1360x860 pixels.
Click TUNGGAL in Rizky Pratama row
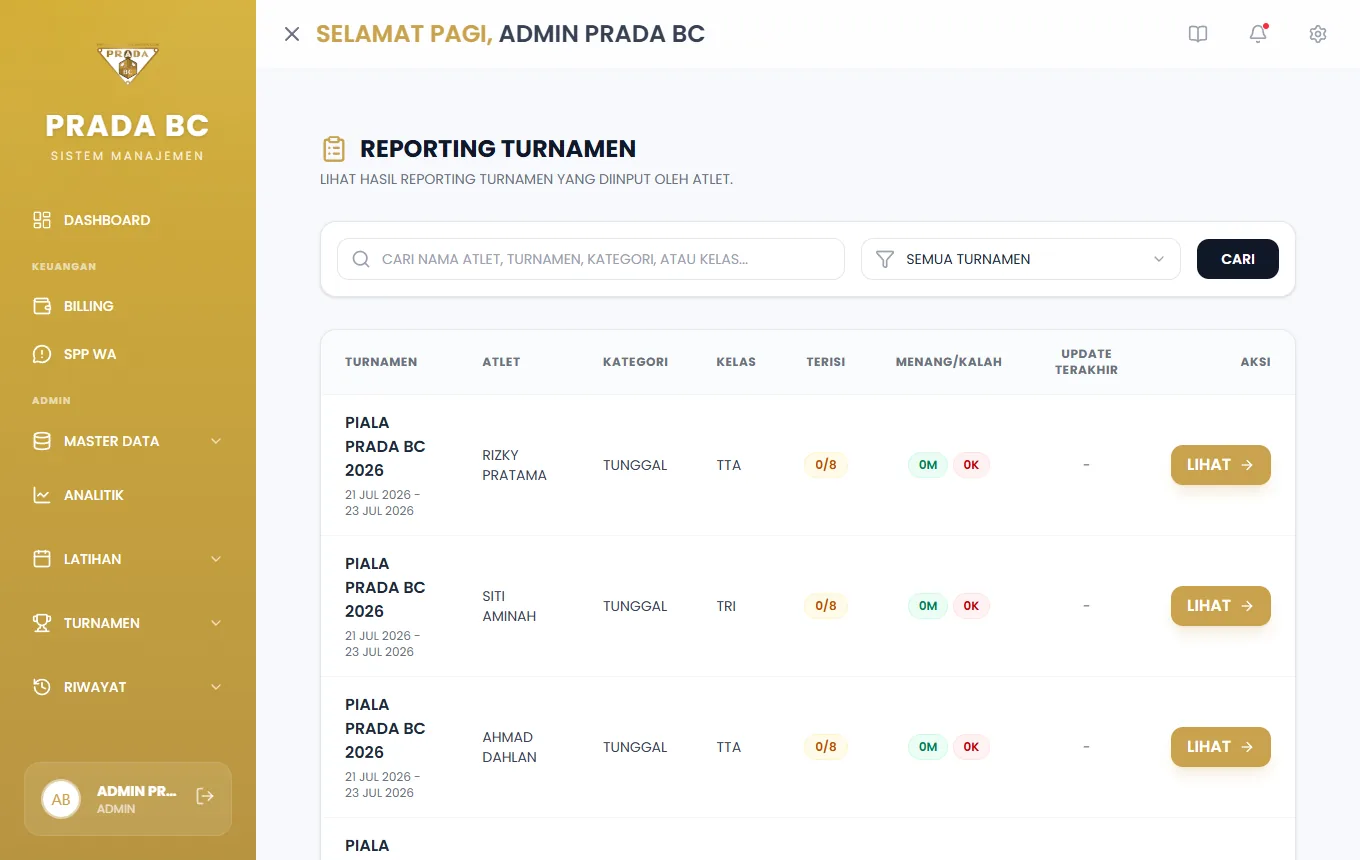point(635,465)
